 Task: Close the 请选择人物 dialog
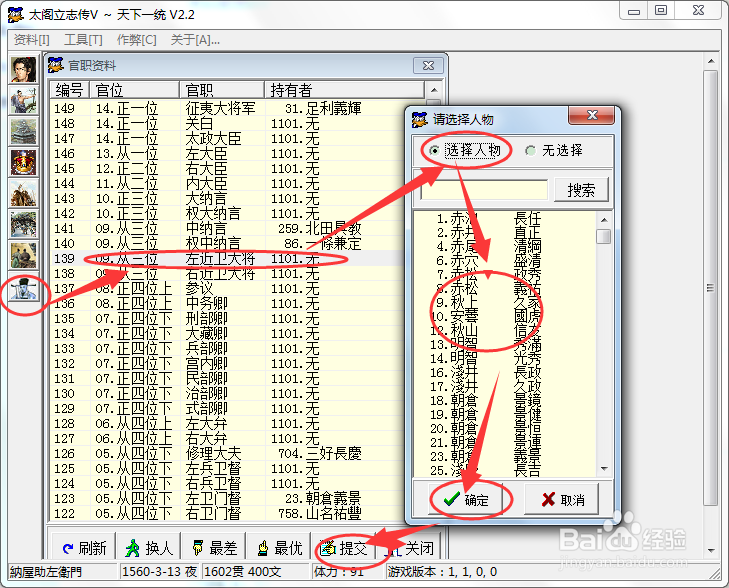(592, 115)
